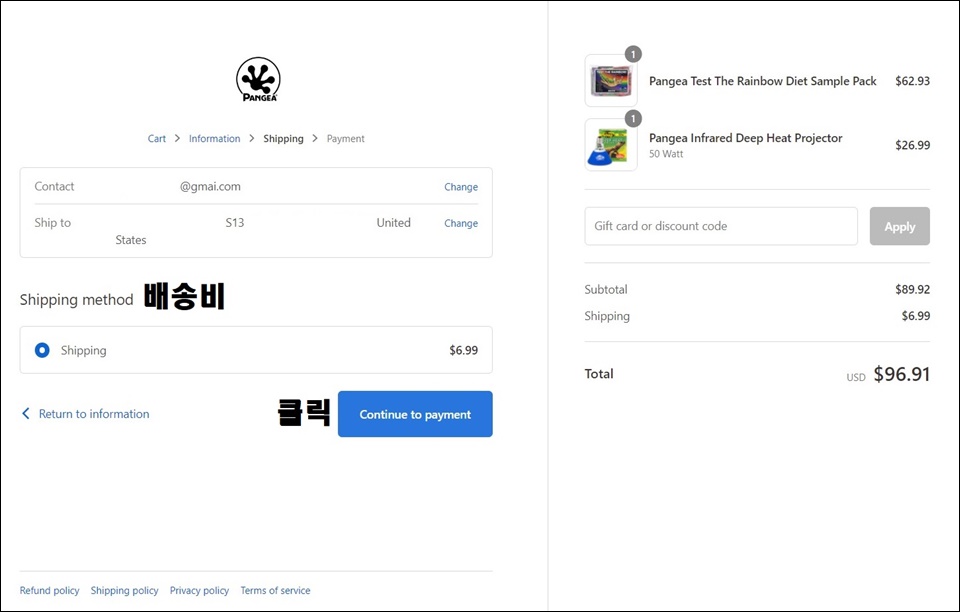Click the Pangea Test The Rainbow Diet Sample Pack name
Viewport: 960px width, 612px height.
763,81
